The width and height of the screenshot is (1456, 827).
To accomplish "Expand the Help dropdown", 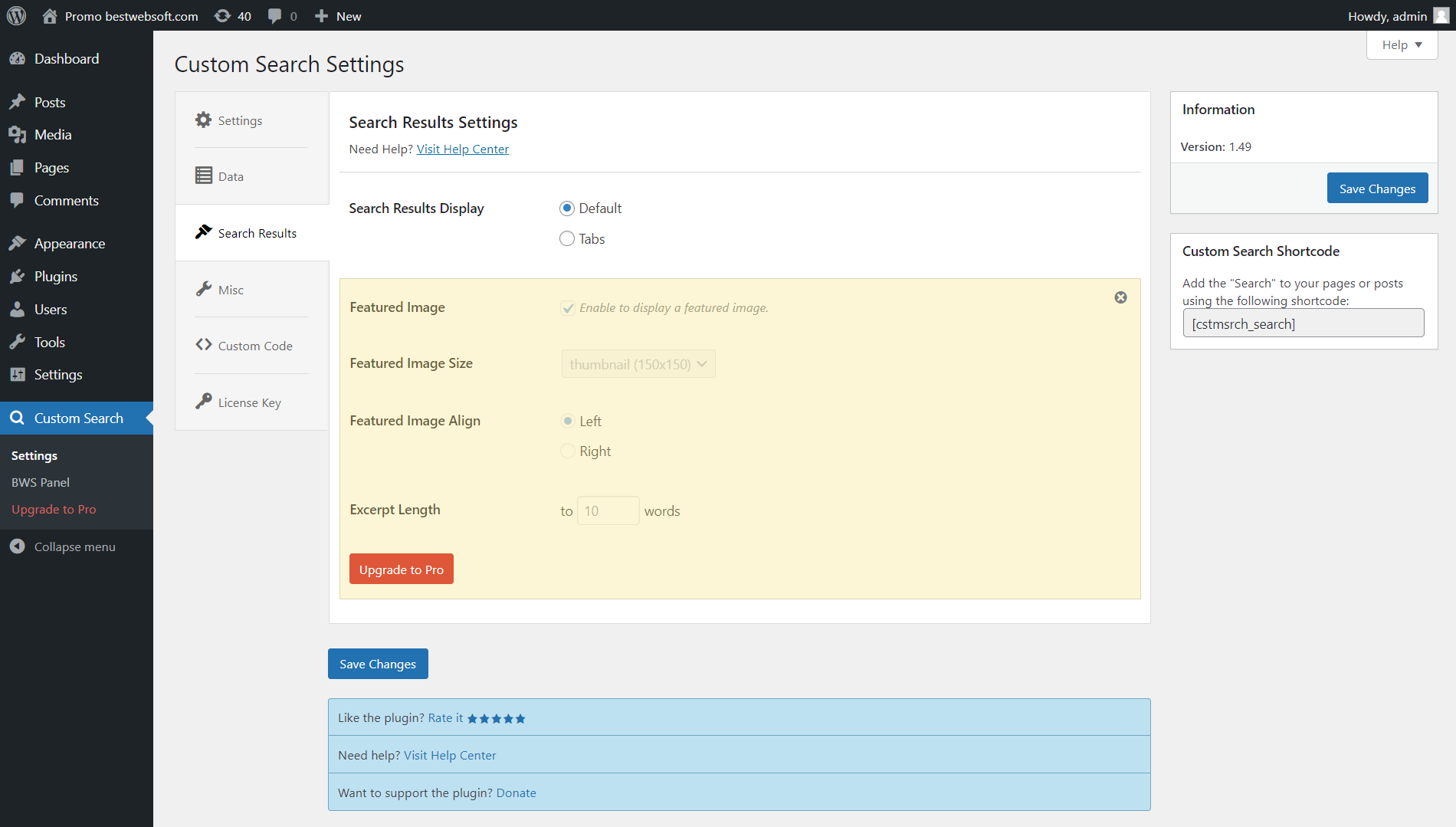I will tap(1402, 44).
